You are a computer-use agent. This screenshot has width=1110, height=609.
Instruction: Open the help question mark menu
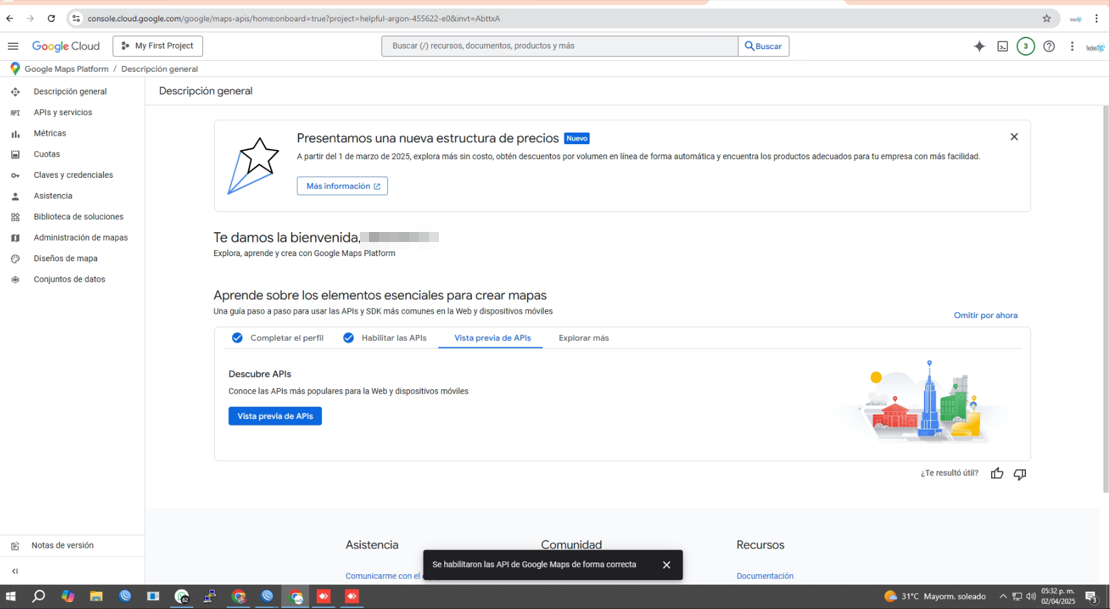[x=1049, y=46]
